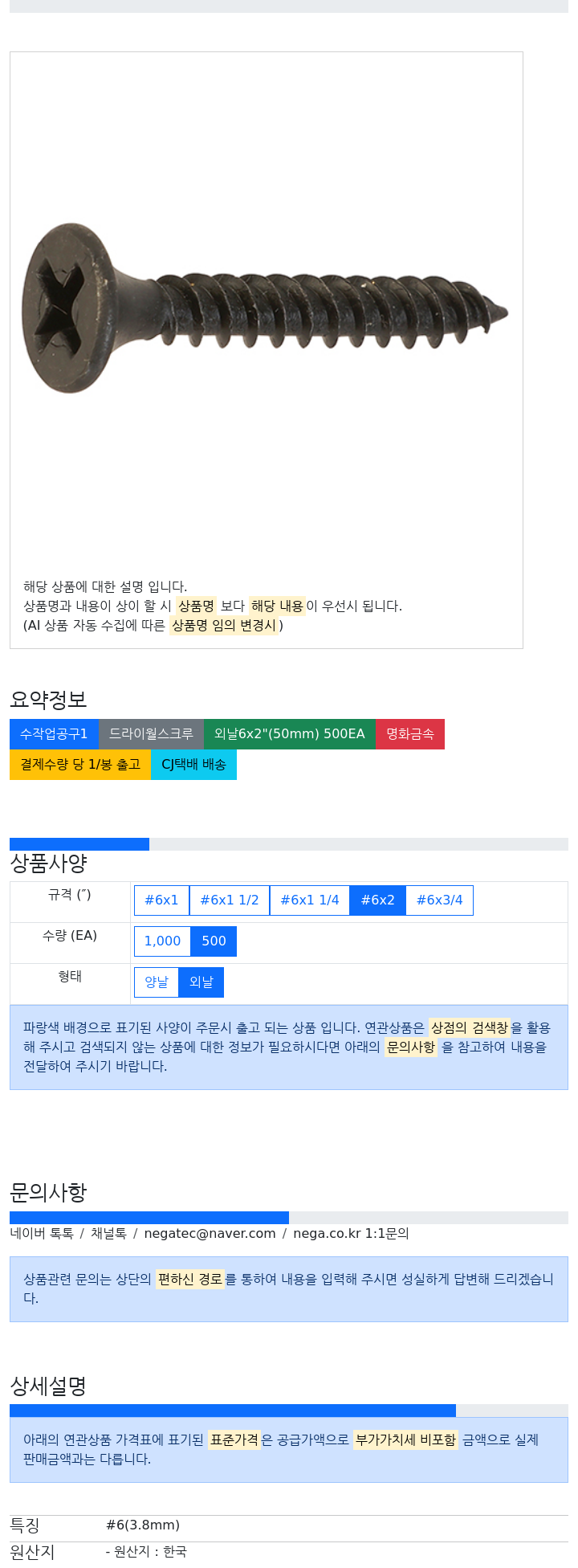Screen dimensions: 578x1568
Task: Open the 네이버 톡톡 inquiry link
Action: [42, 1234]
